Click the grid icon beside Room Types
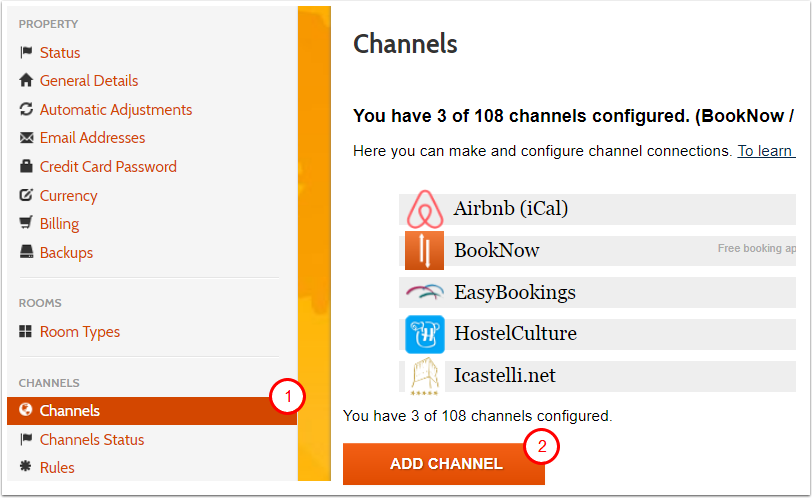This screenshot has width=812, height=498. point(25,331)
